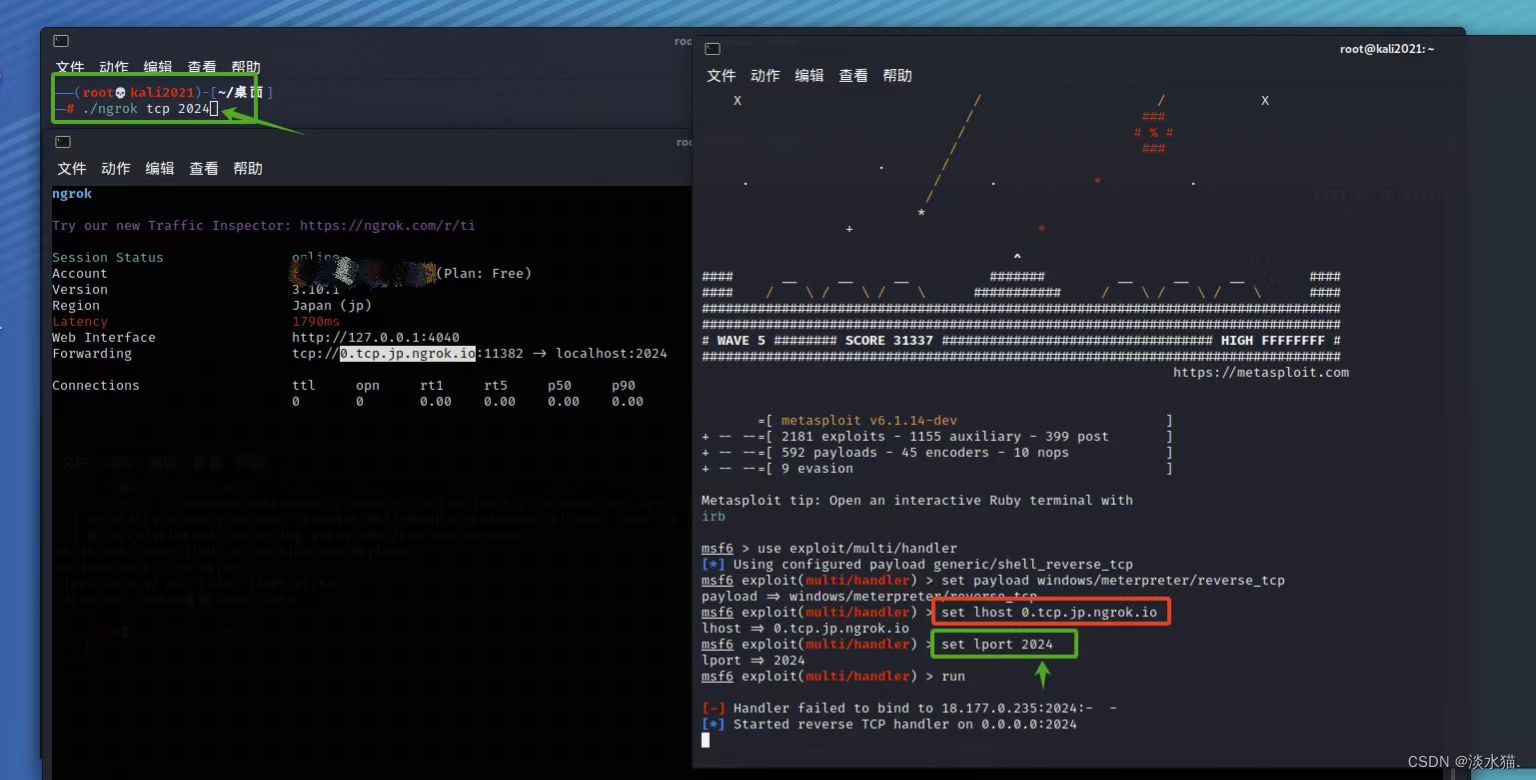Click 'set lhost 0.tcp.jp.ngrok.io' command
The width and height of the screenshot is (1536, 780).
[1049, 612]
